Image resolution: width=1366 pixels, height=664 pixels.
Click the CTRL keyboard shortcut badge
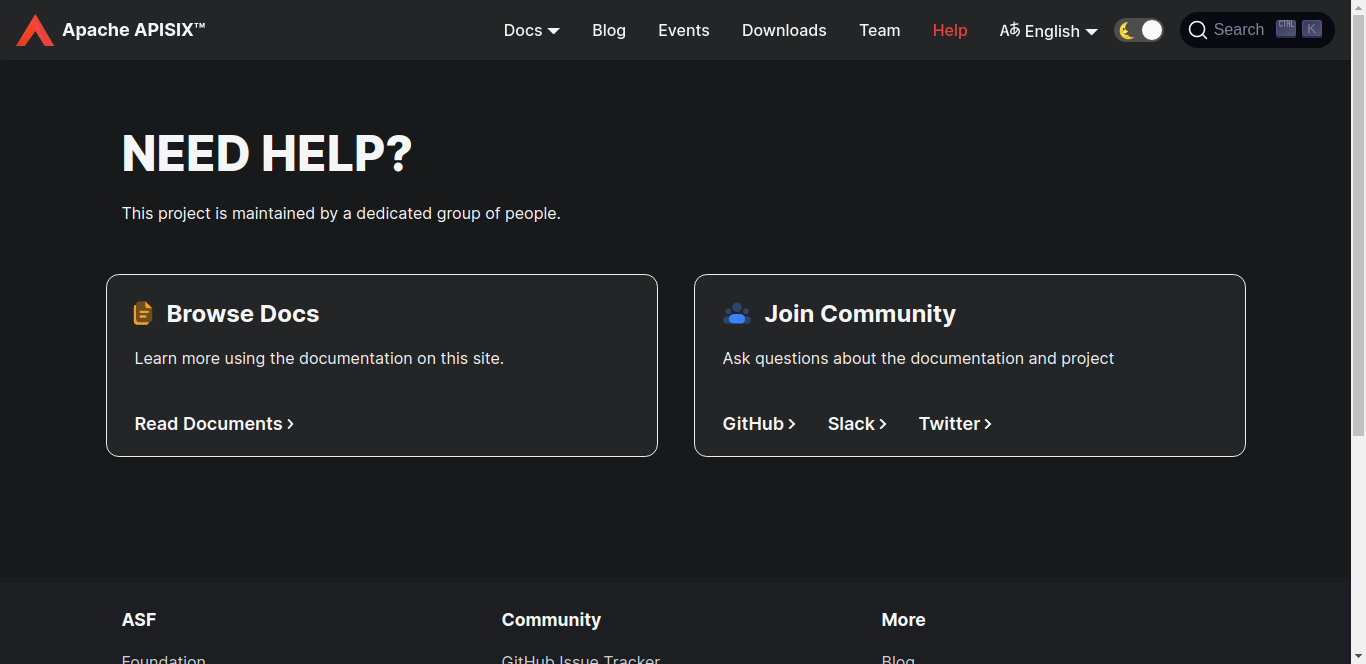(x=1286, y=29)
